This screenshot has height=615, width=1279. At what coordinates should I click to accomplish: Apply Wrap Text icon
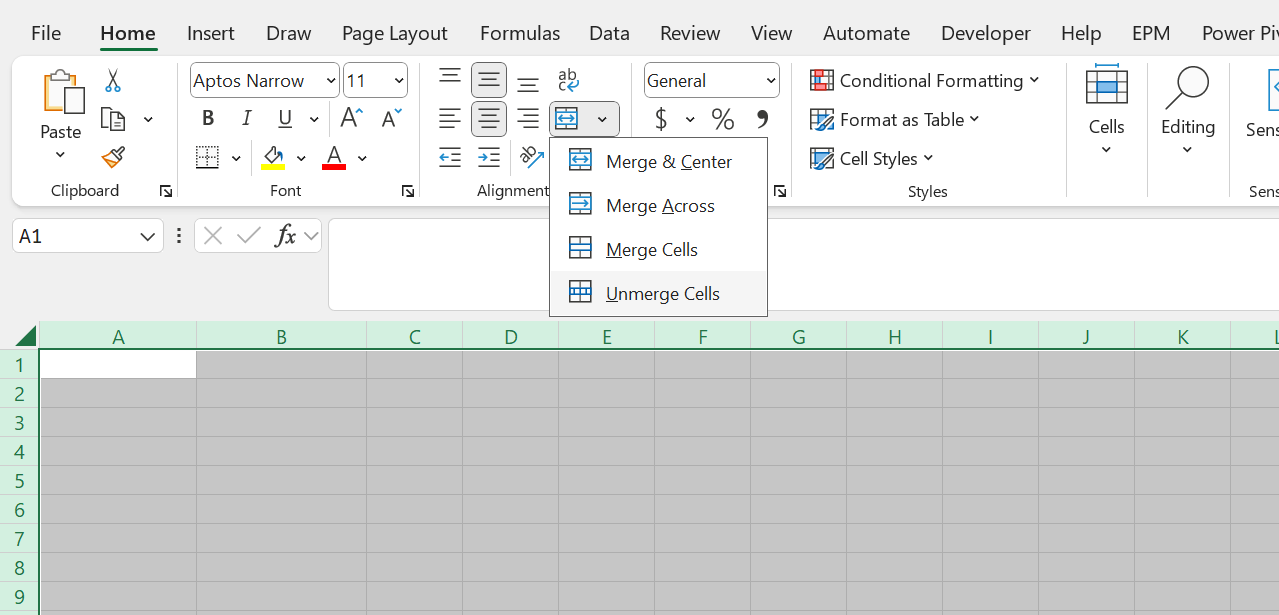[x=568, y=80]
